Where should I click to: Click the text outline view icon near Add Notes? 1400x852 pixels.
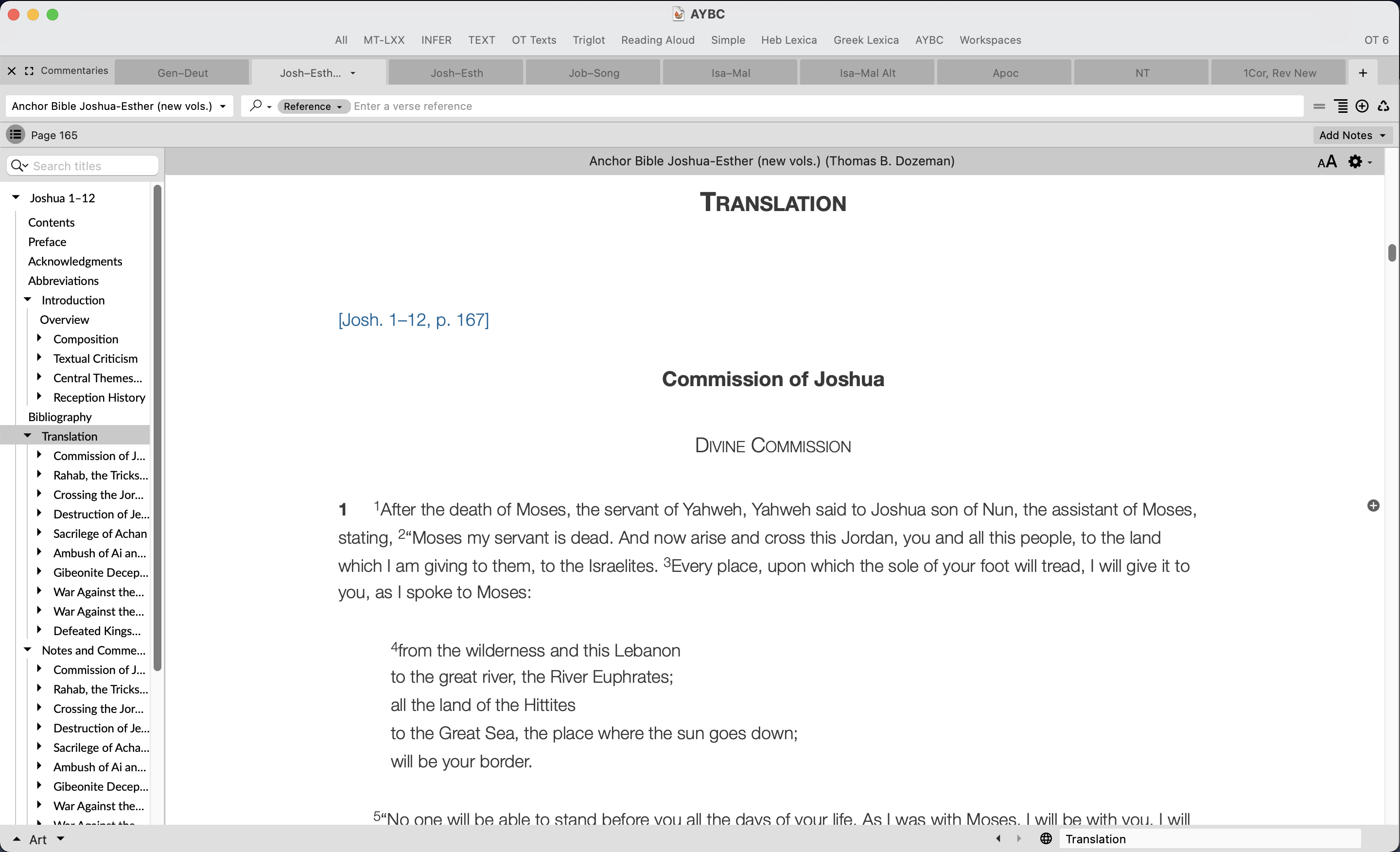pos(1342,106)
